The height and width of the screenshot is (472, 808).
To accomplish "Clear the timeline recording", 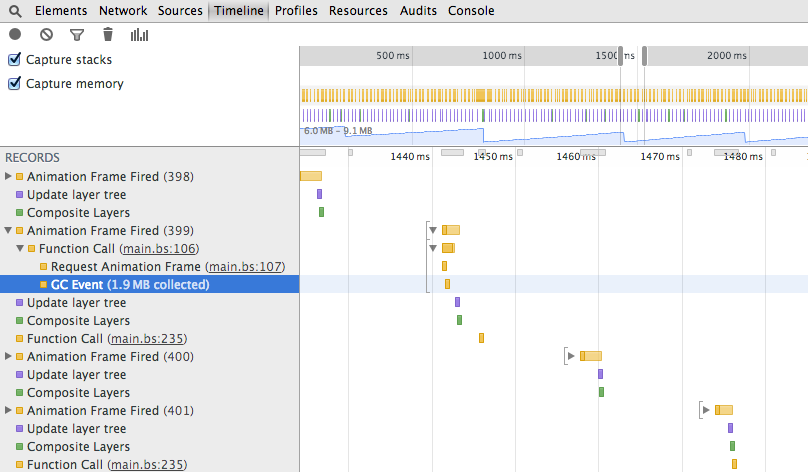I will 46,34.
